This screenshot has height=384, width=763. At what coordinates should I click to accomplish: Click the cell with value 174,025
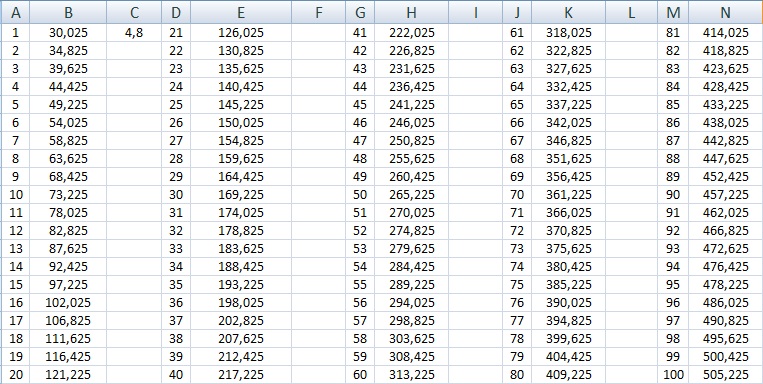tap(241, 213)
